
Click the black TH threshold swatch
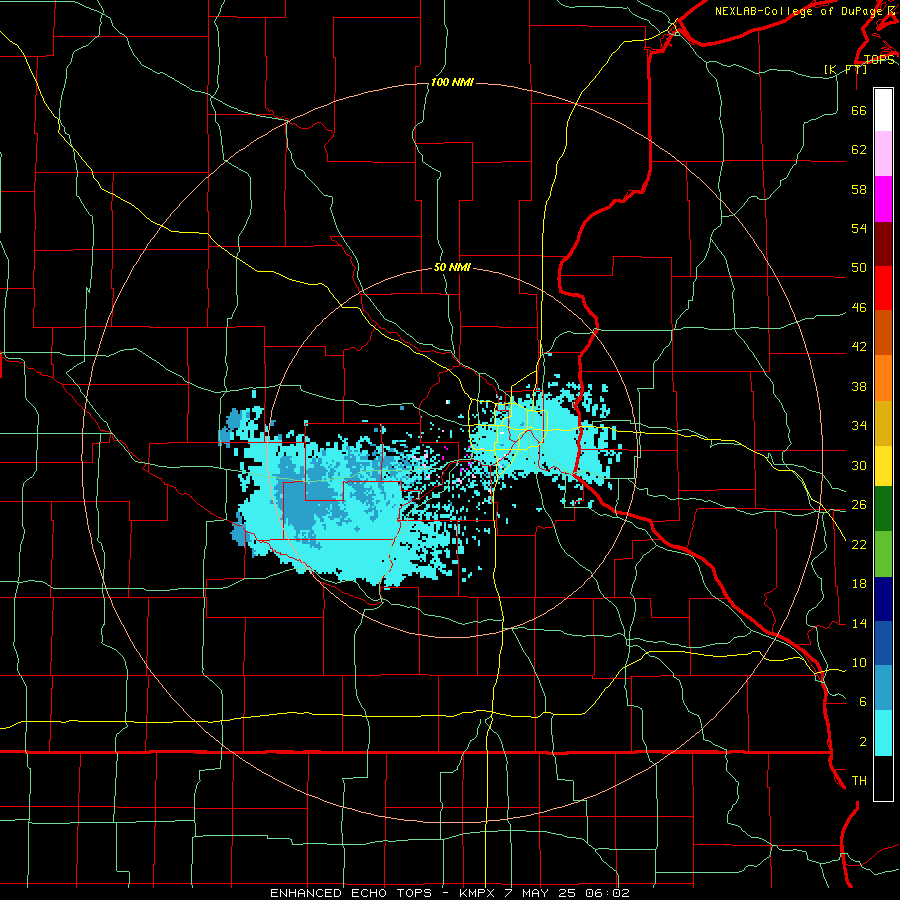[883, 777]
